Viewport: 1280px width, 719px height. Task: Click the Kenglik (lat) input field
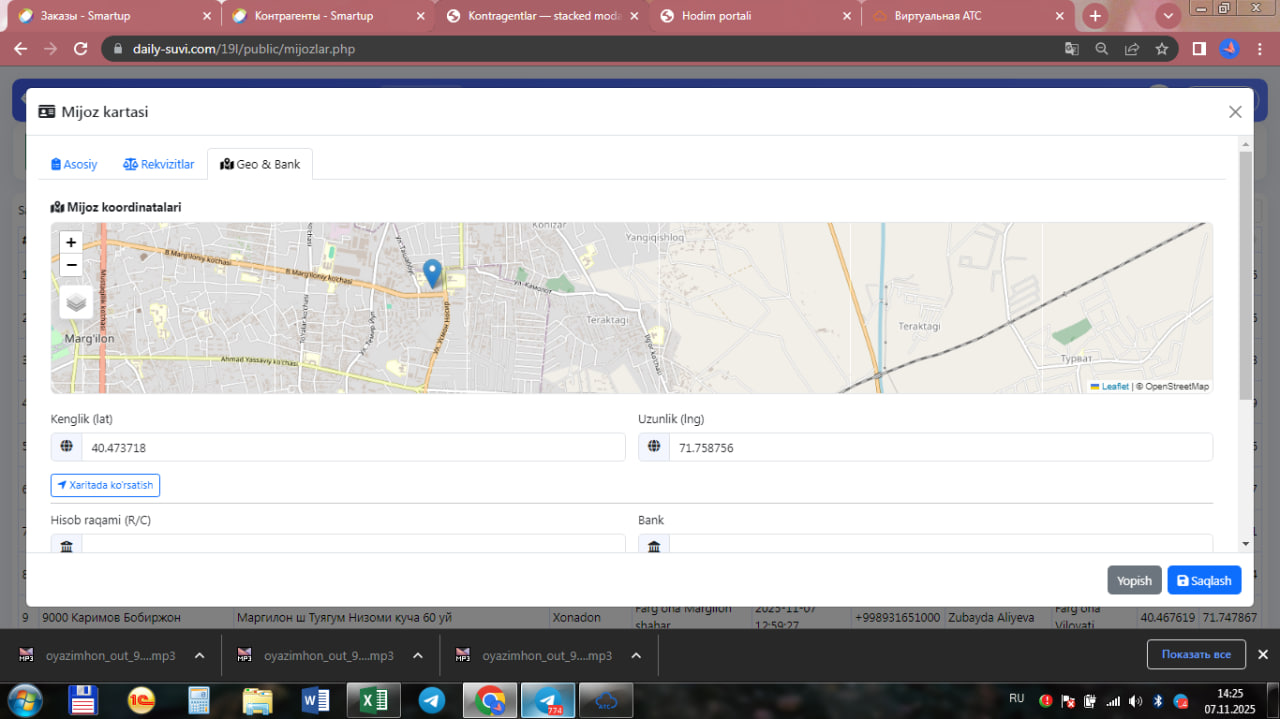click(352, 448)
